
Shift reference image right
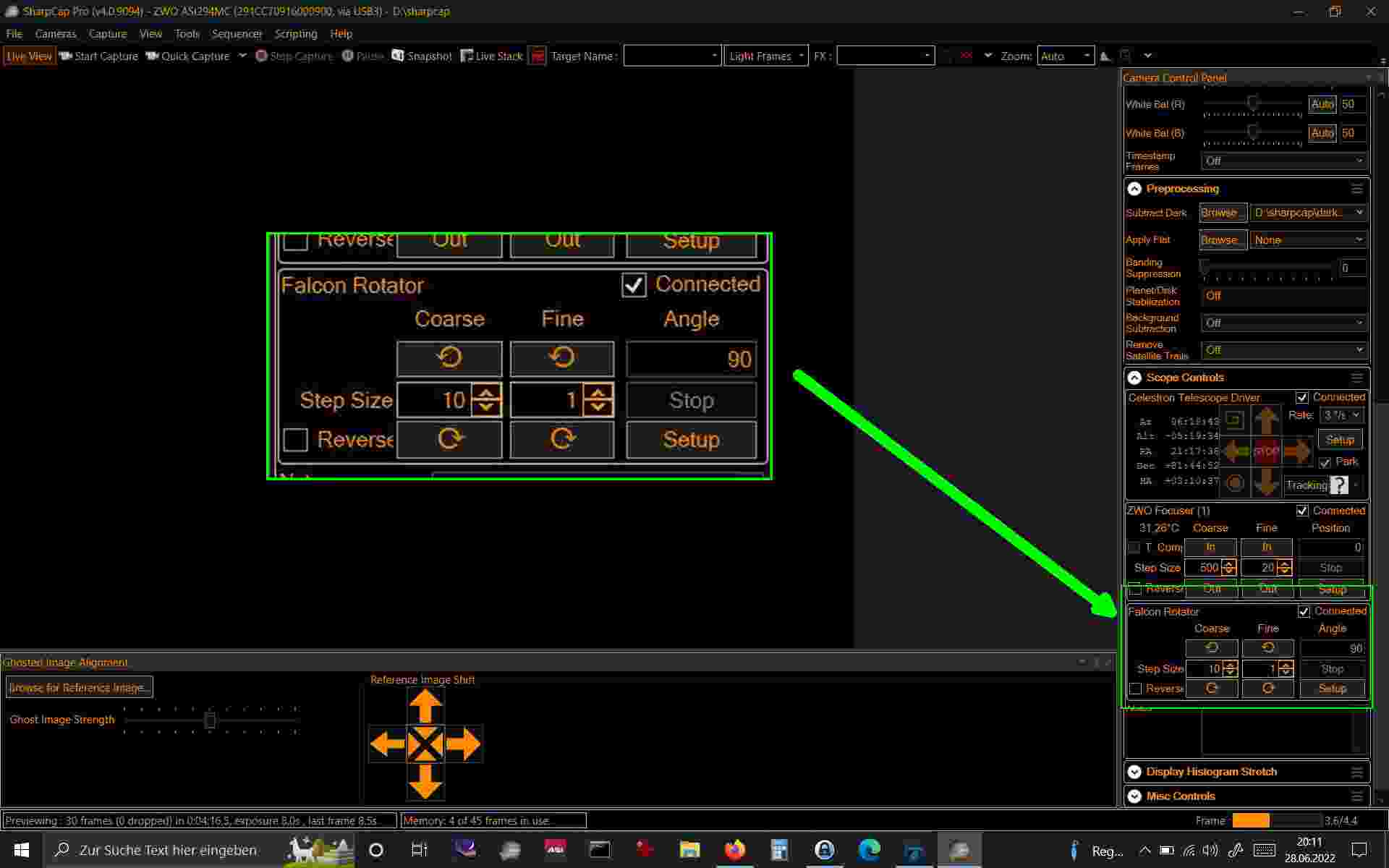(463, 744)
